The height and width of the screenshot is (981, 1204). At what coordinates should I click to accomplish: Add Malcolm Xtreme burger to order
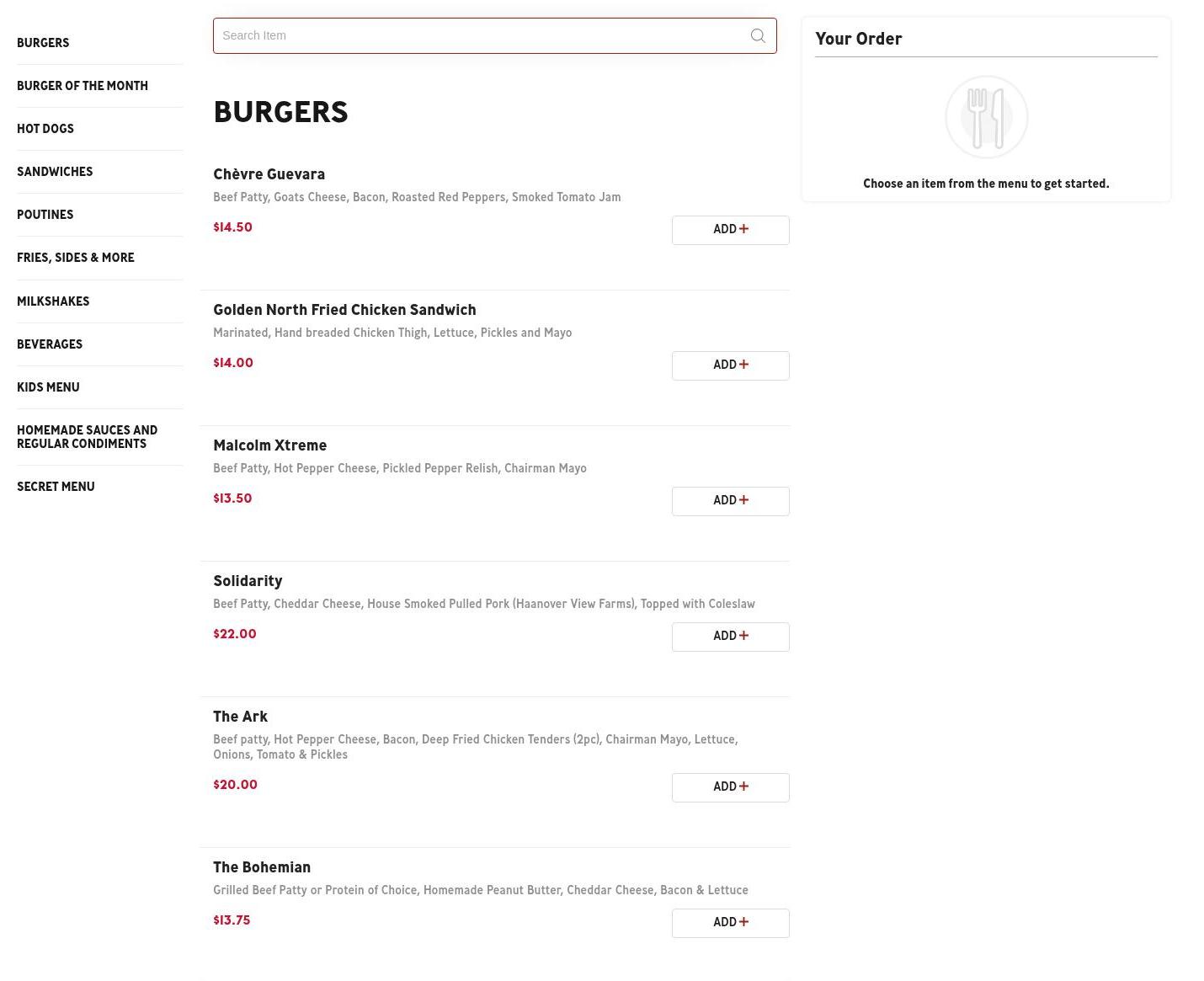tap(730, 501)
